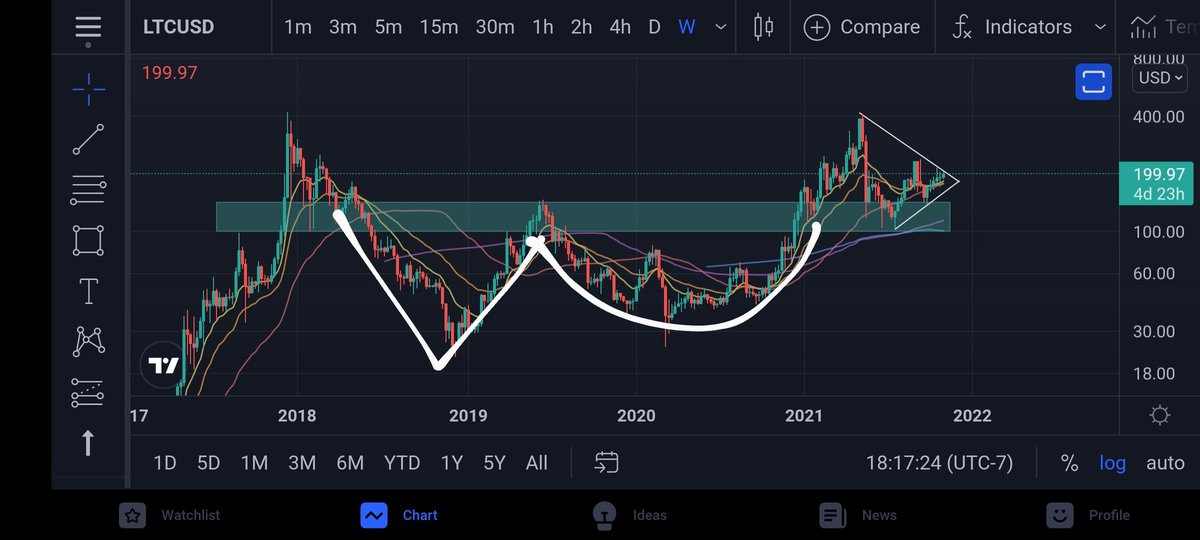The height and width of the screenshot is (540, 1200).
Task: Switch to the daily D timeframe
Action: tap(654, 27)
